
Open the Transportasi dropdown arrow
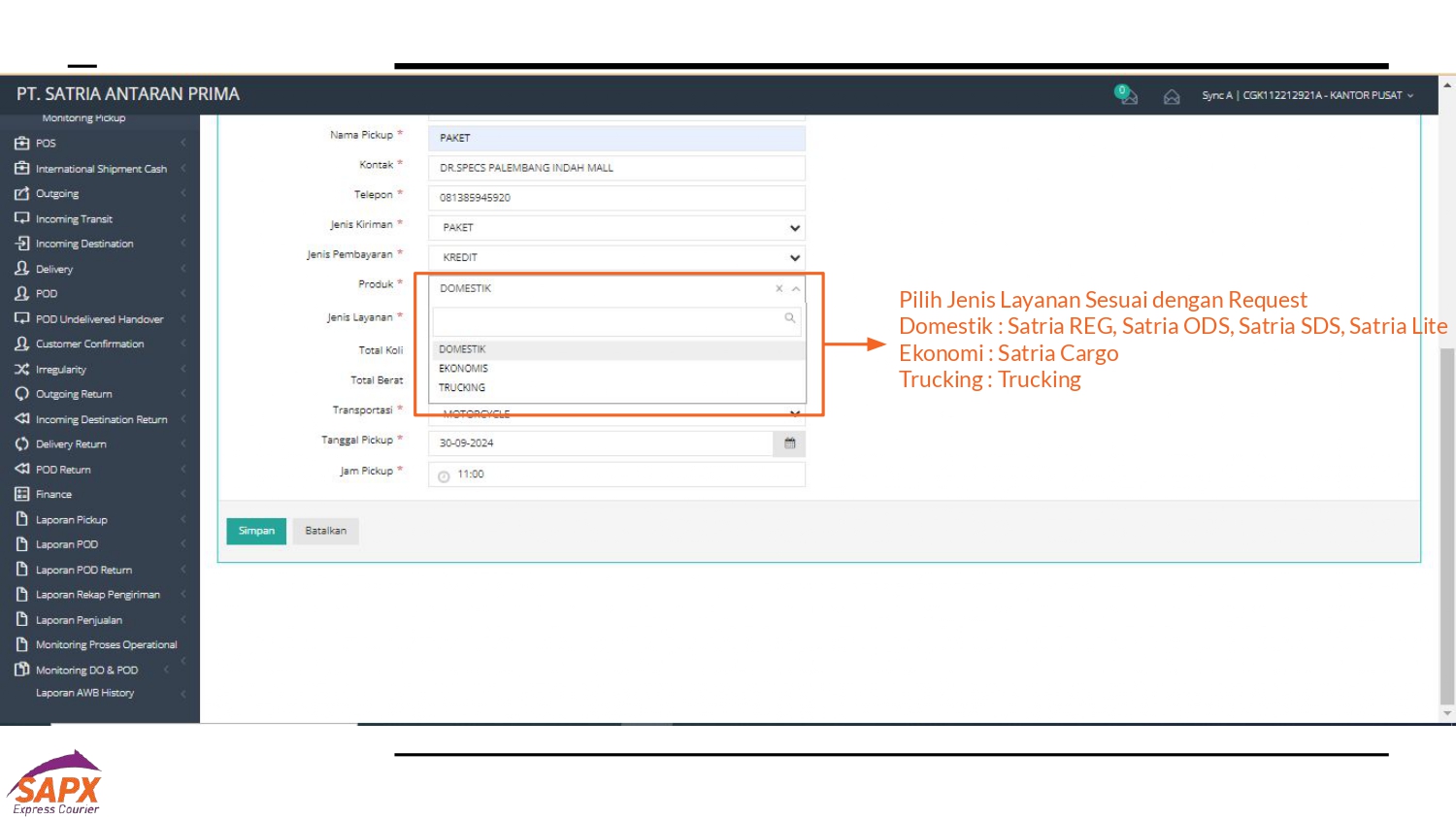pos(795,413)
